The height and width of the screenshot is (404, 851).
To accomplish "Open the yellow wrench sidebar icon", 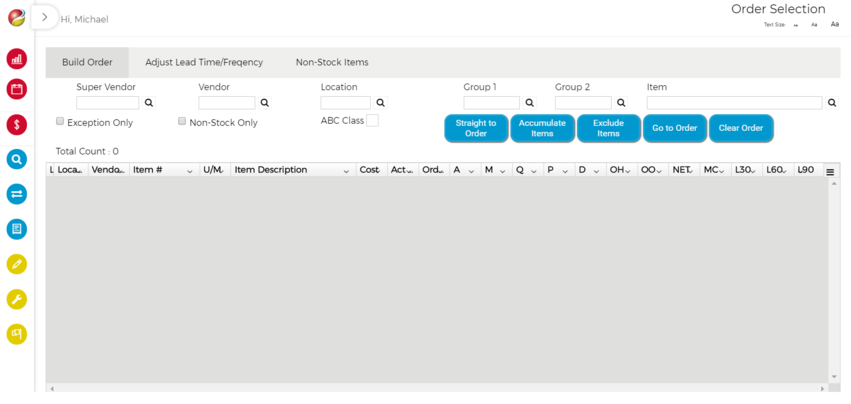I will pos(17,299).
